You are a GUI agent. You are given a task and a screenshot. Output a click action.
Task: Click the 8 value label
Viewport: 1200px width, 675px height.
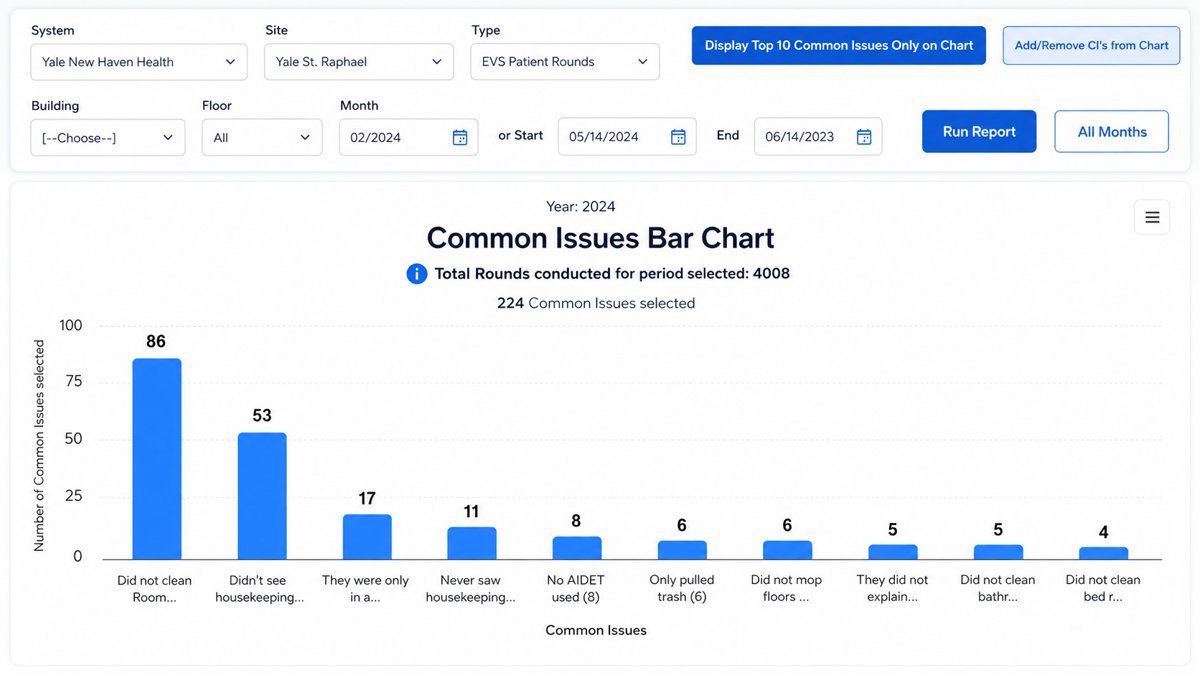point(577,521)
